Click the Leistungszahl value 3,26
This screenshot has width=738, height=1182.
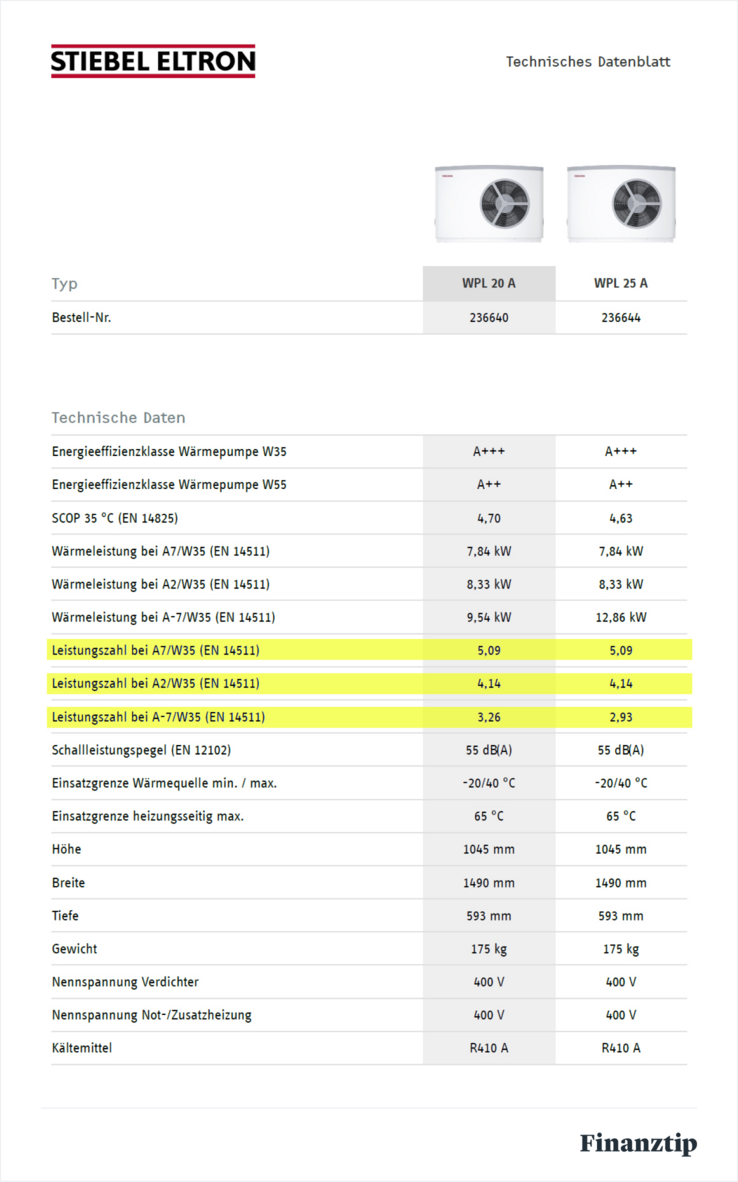pos(489,717)
